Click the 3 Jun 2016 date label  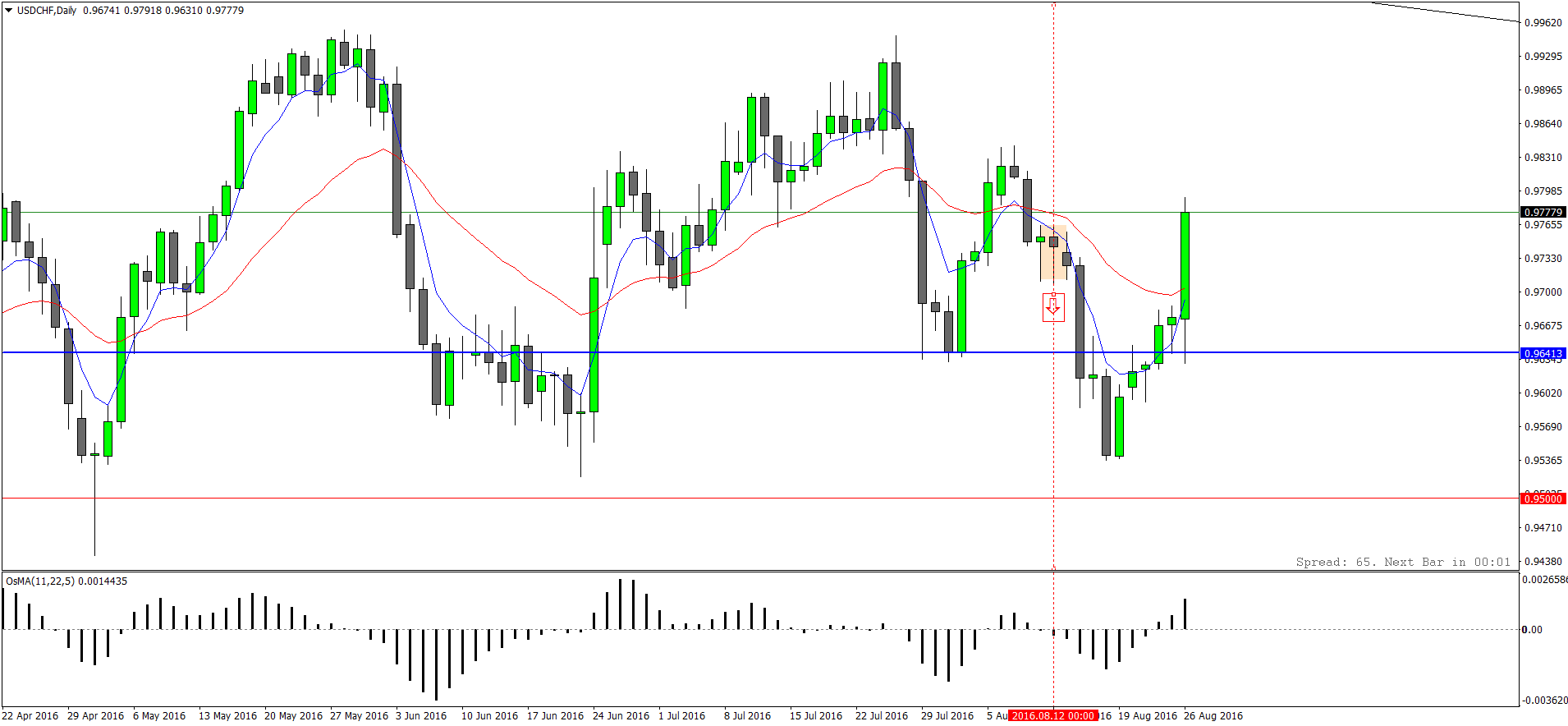tap(421, 715)
